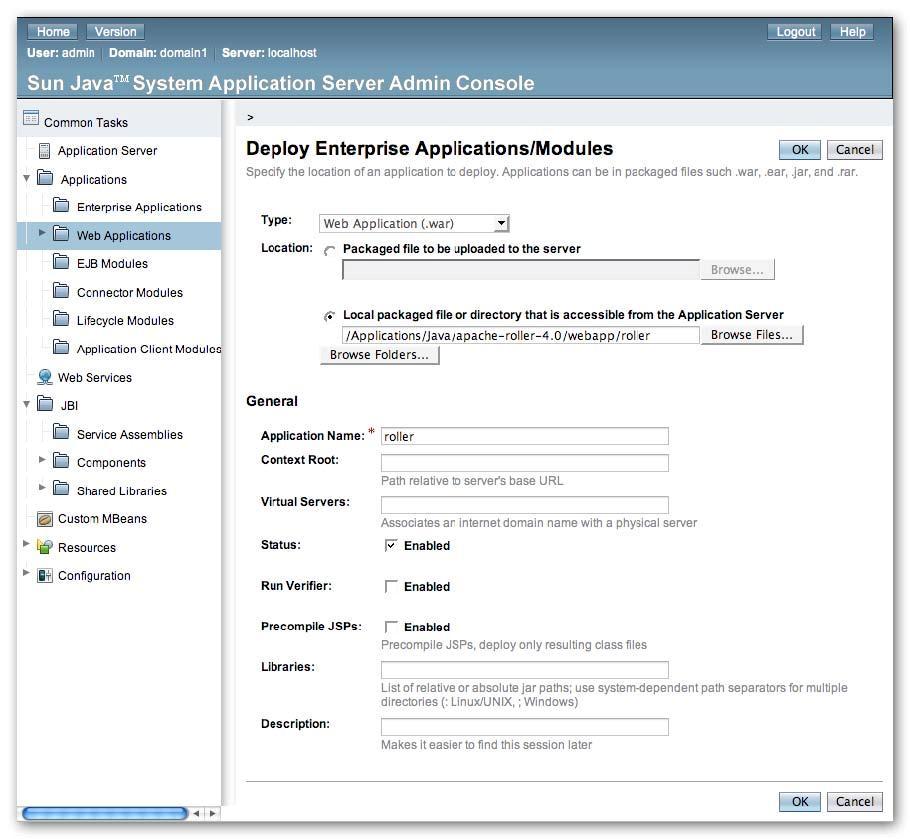Click the sidebar horizontal scrollbar thumb
Viewport: 910px width, 839px height.
(x=105, y=813)
